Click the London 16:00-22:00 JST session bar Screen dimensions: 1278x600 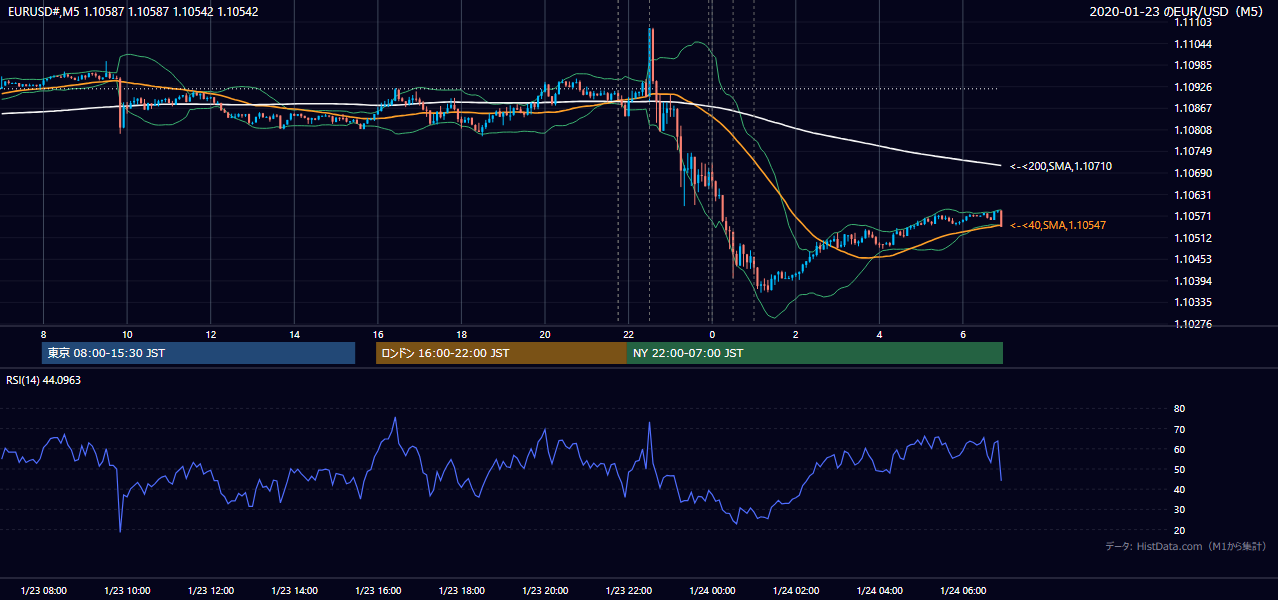point(501,353)
